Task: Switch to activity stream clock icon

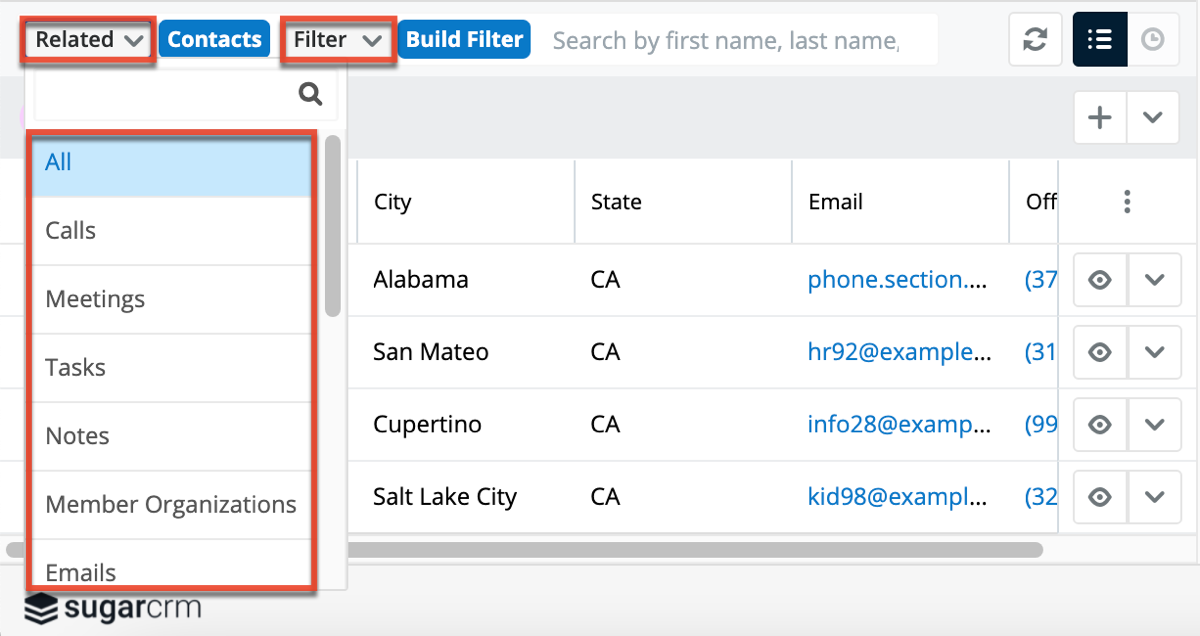Action: (x=1153, y=40)
